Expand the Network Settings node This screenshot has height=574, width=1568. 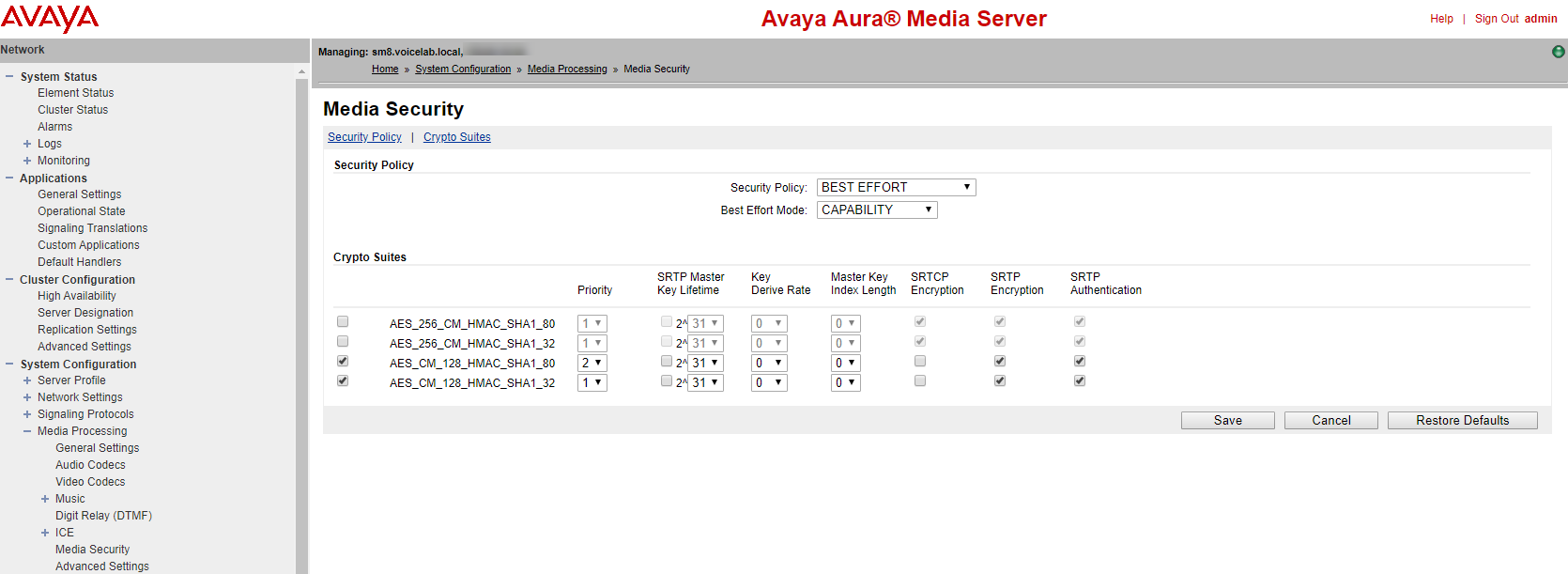coord(27,397)
